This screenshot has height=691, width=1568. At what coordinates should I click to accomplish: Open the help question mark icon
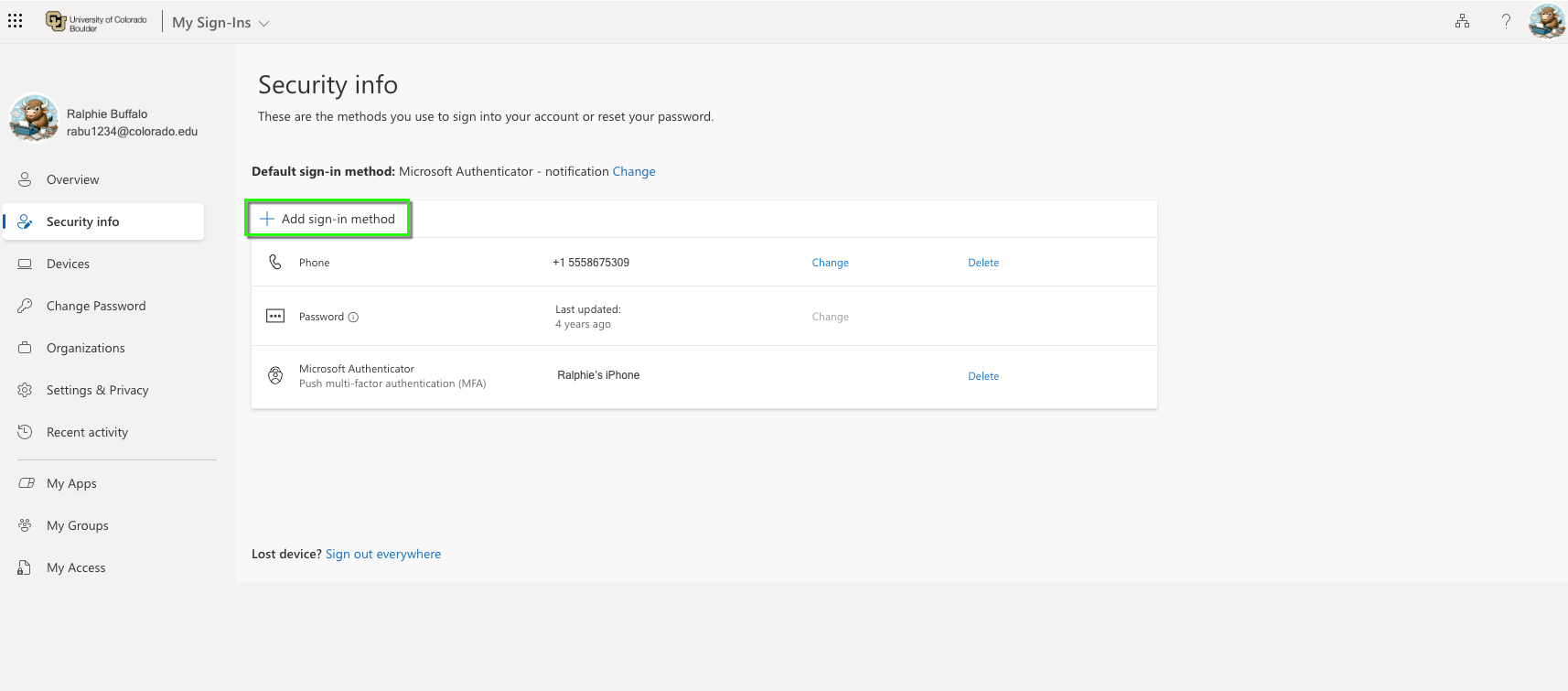pos(1506,21)
